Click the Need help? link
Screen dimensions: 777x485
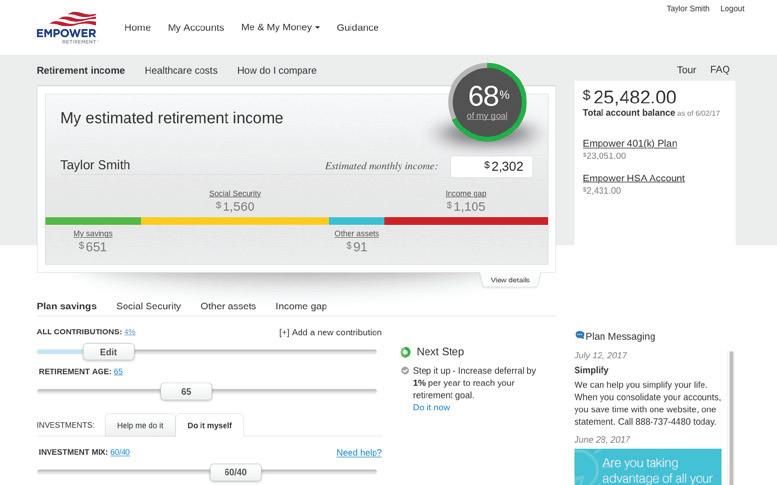point(359,453)
